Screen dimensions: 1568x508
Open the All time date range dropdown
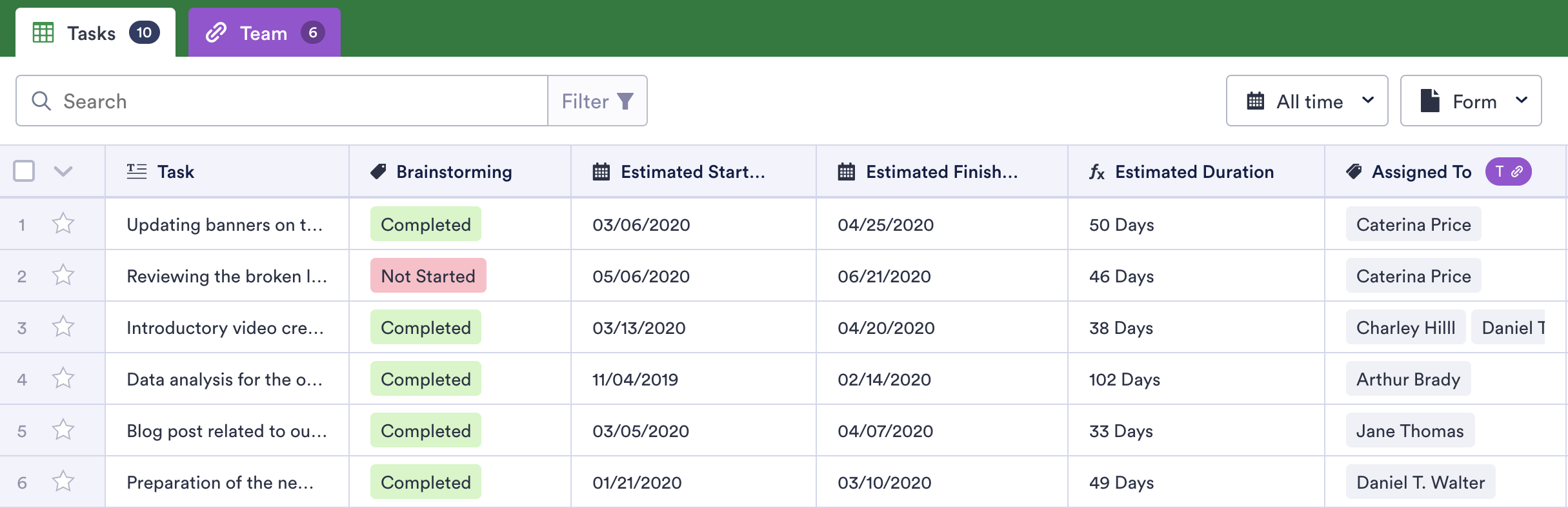click(1307, 101)
